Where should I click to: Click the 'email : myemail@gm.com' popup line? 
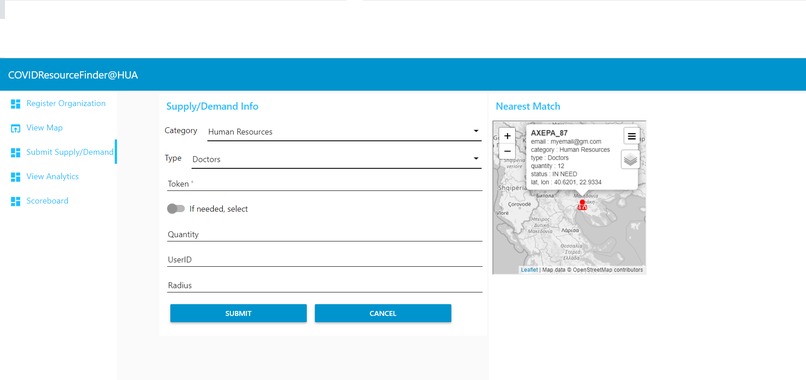(x=566, y=141)
